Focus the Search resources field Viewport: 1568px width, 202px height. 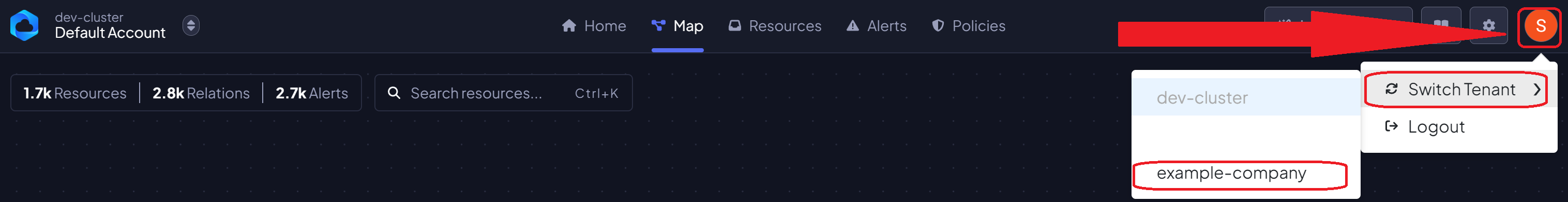pyautogui.click(x=503, y=93)
